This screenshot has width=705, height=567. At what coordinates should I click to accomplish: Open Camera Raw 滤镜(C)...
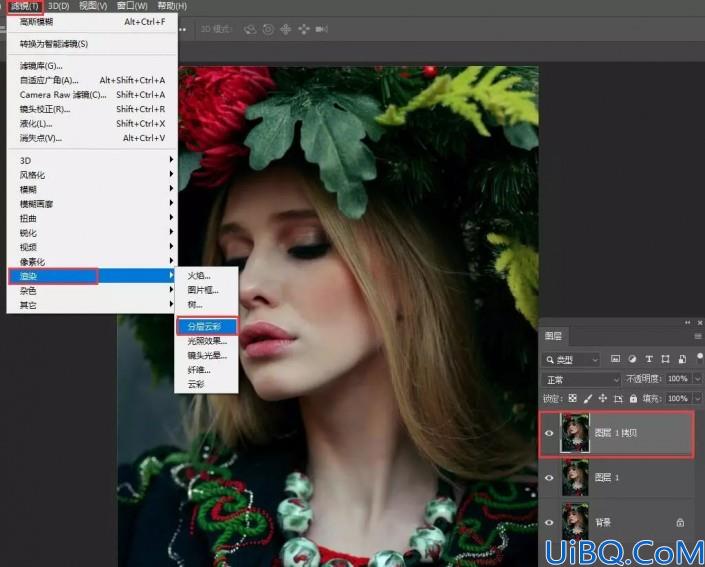click(92, 94)
